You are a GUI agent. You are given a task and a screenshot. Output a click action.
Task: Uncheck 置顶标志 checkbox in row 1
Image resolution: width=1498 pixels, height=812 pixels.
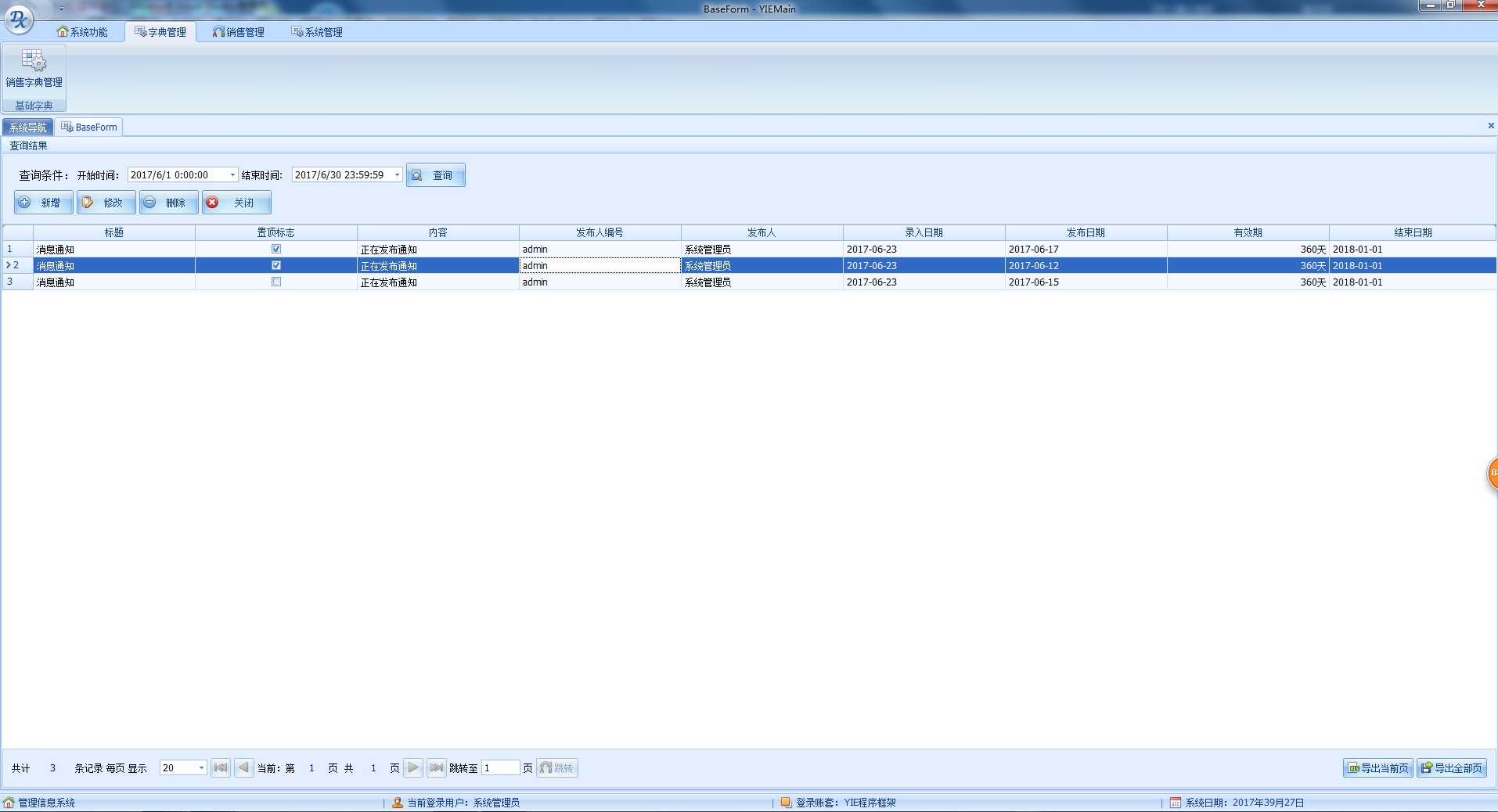(x=276, y=249)
